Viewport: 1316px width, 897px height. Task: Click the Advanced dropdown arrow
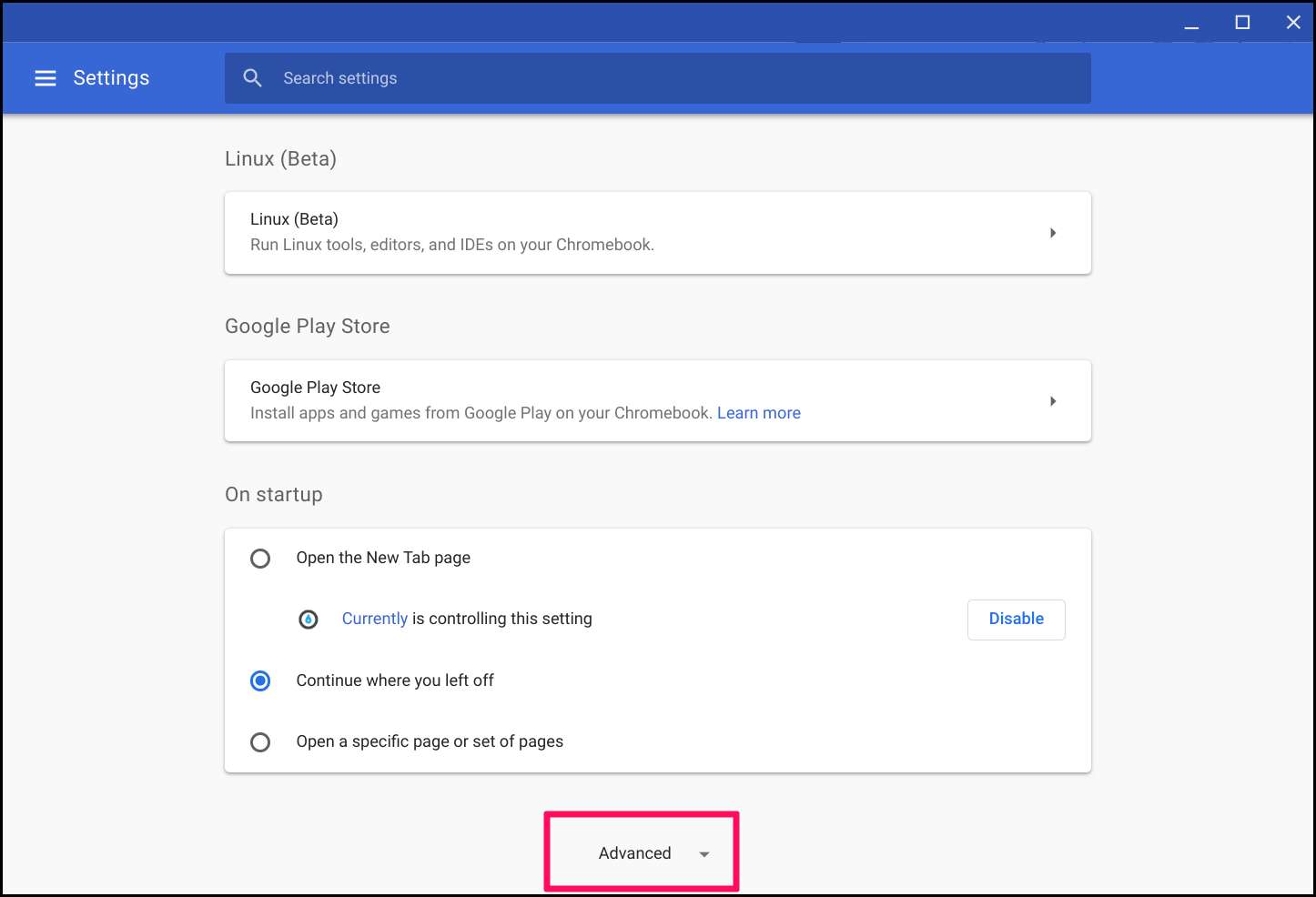[704, 854]
